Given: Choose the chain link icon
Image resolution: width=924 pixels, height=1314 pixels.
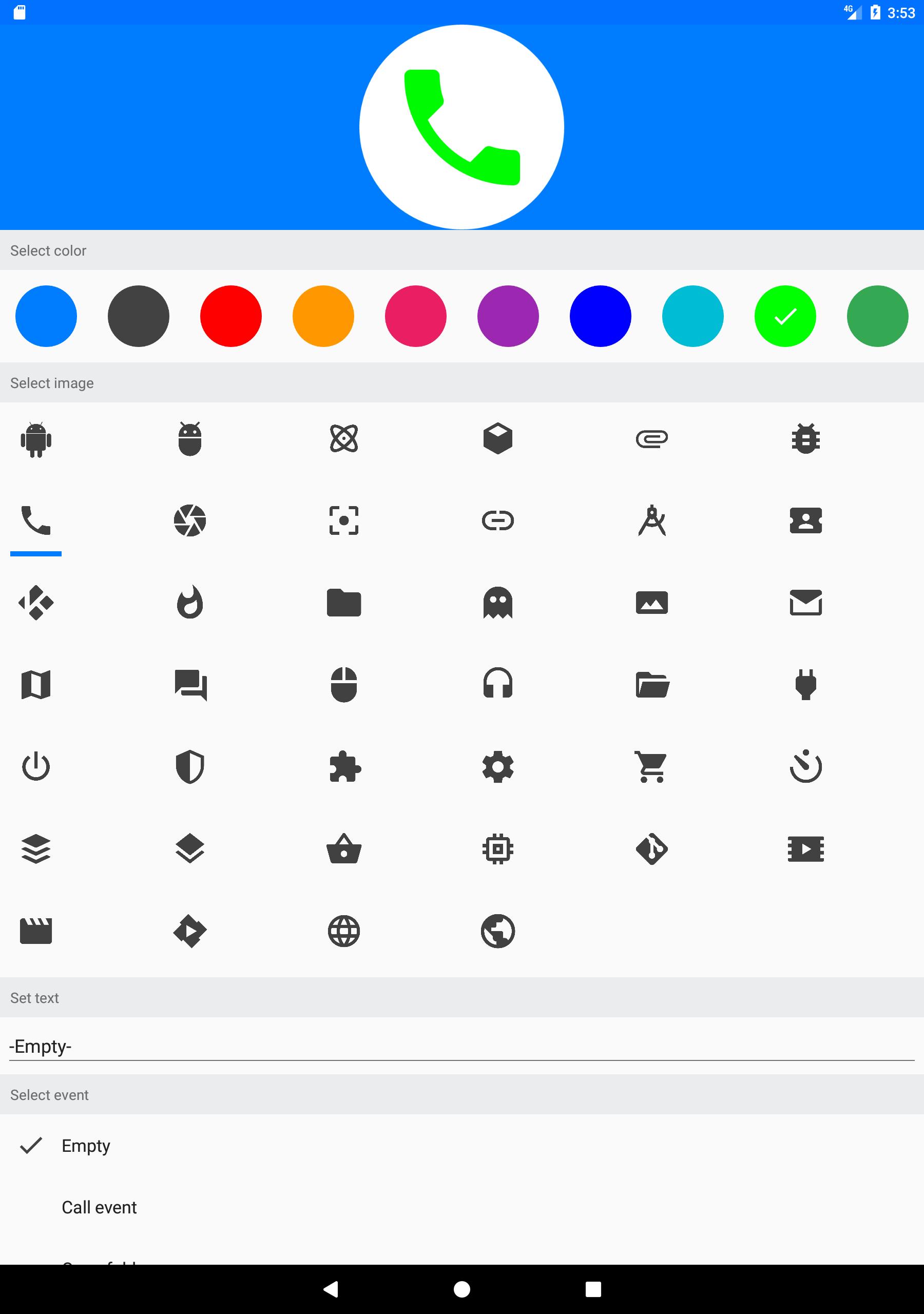Looking at the screenshot, I should click(x=498, y=521).
